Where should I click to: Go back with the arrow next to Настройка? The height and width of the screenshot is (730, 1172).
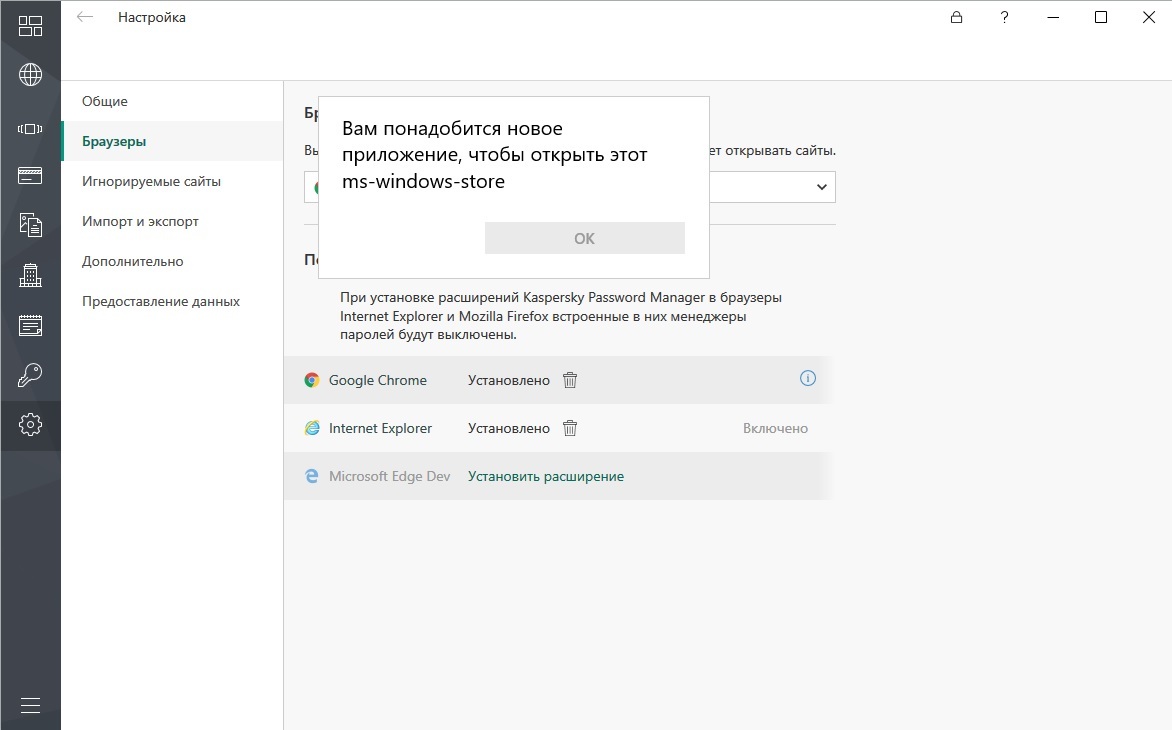84,16
